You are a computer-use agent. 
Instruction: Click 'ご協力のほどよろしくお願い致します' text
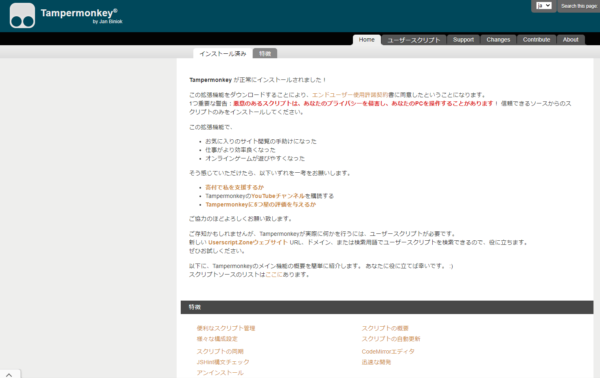coord(241,219)
